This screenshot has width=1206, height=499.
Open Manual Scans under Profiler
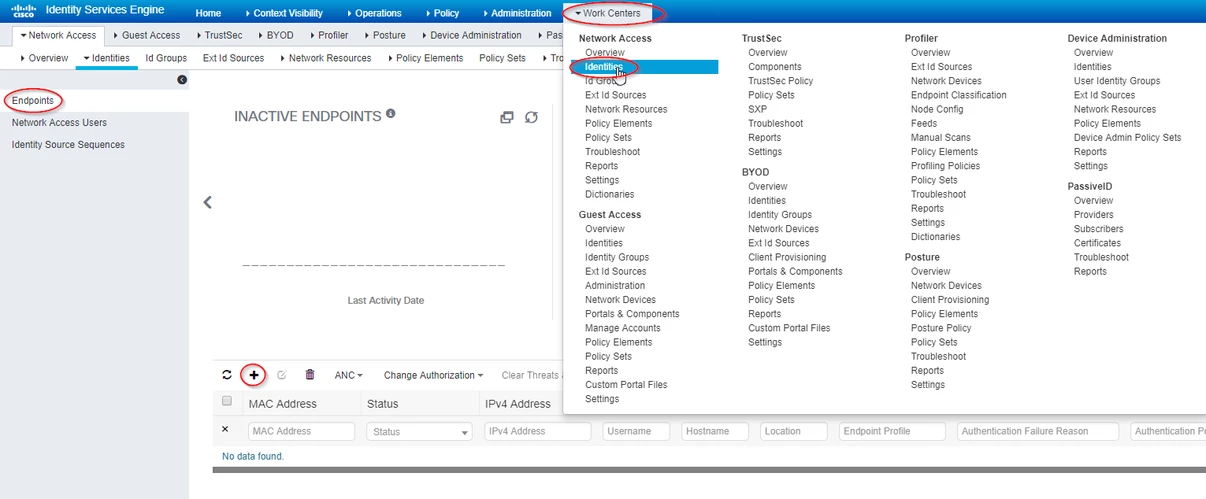click(x=940, y=138)
